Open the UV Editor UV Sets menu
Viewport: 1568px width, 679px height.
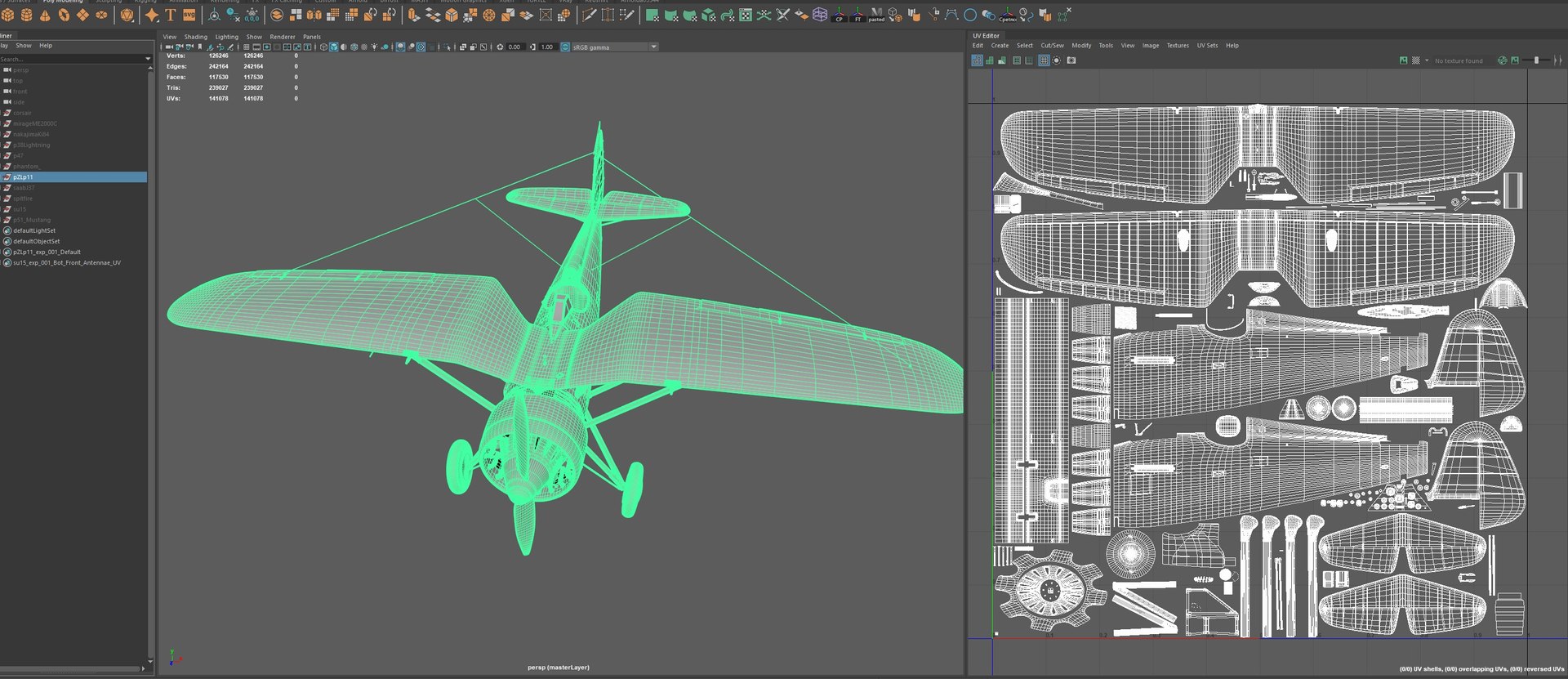point(1207,46)
